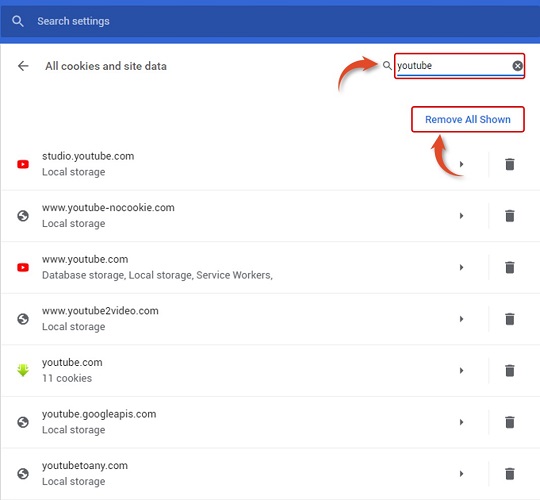540x500 pixels.
Task: Delete www.youtube-nocookie.com data using trash icon
Action: point(510,216)
